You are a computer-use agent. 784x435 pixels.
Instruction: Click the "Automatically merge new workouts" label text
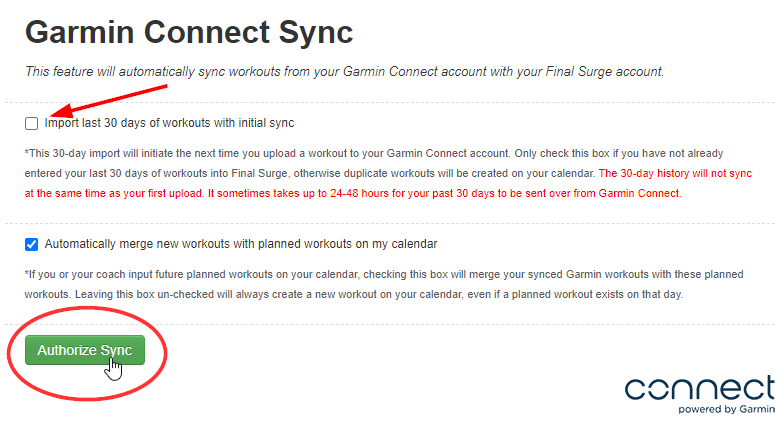[x=241, y=243]
